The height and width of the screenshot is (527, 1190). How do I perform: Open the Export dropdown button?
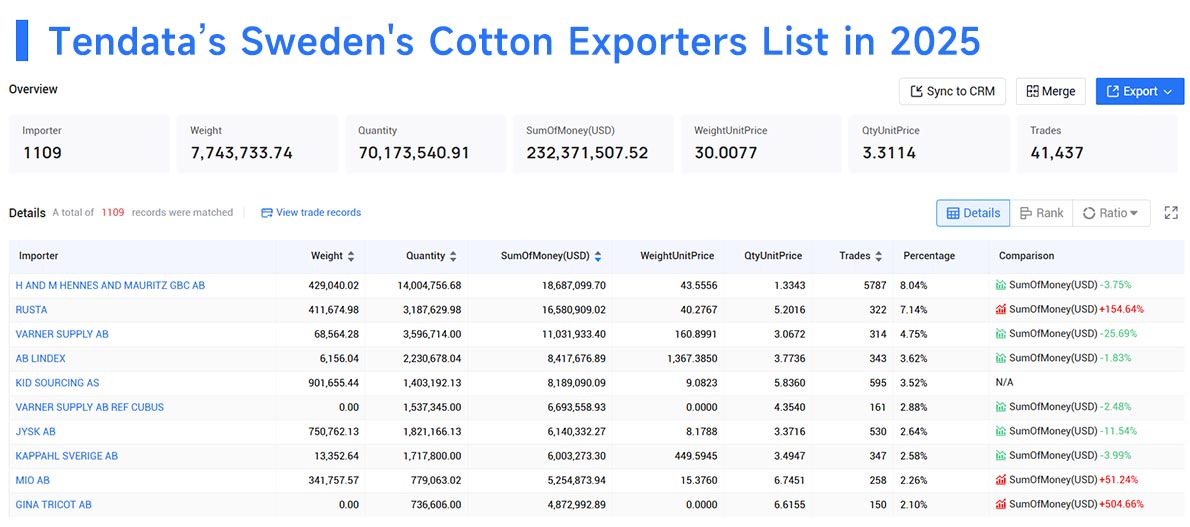coord(1140,91)
